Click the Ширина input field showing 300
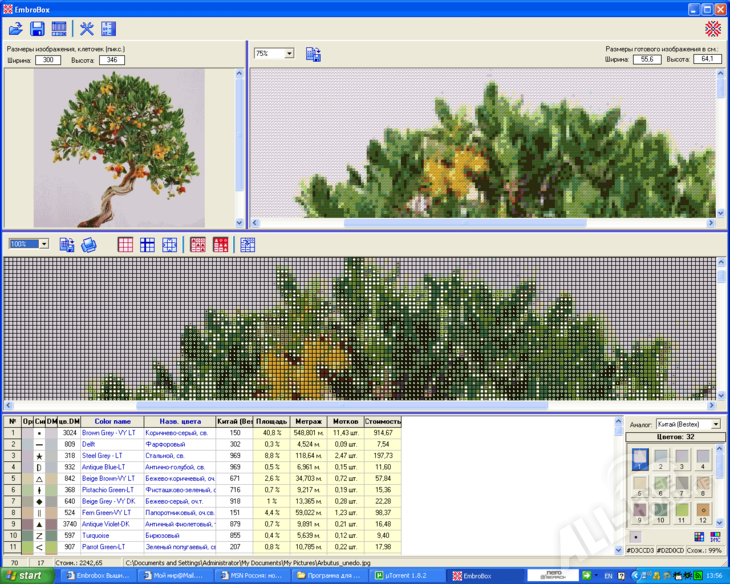 point(48,60)
